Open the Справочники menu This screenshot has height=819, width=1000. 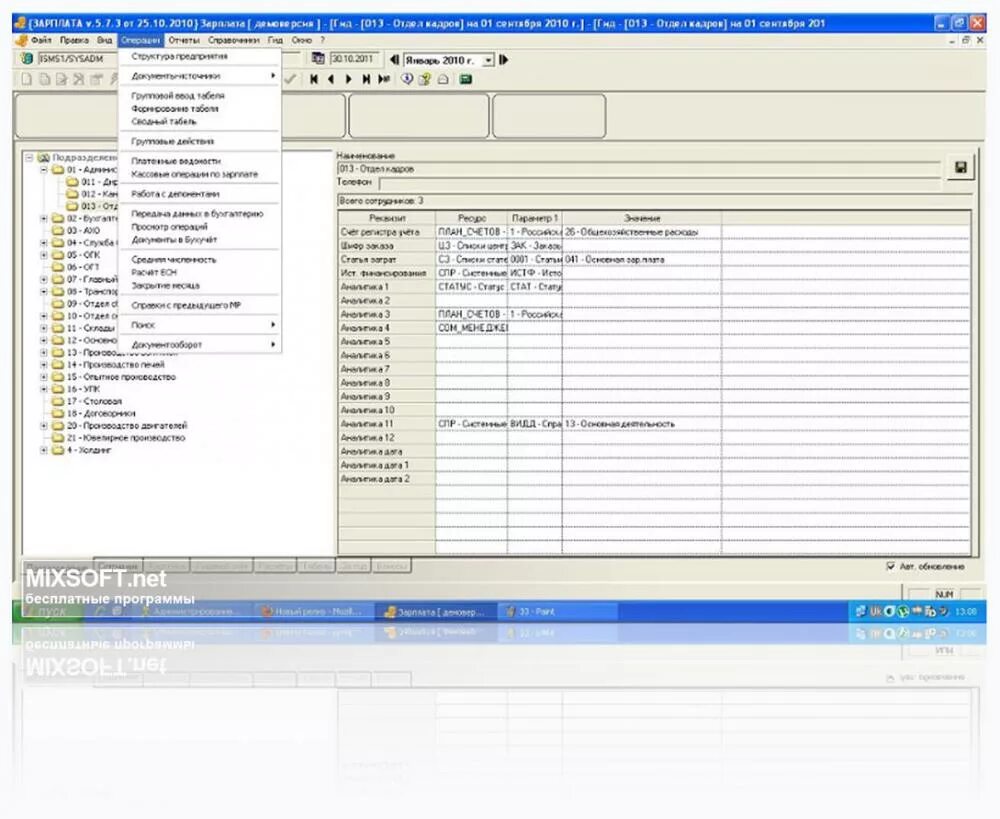click(x=233, y=40)
